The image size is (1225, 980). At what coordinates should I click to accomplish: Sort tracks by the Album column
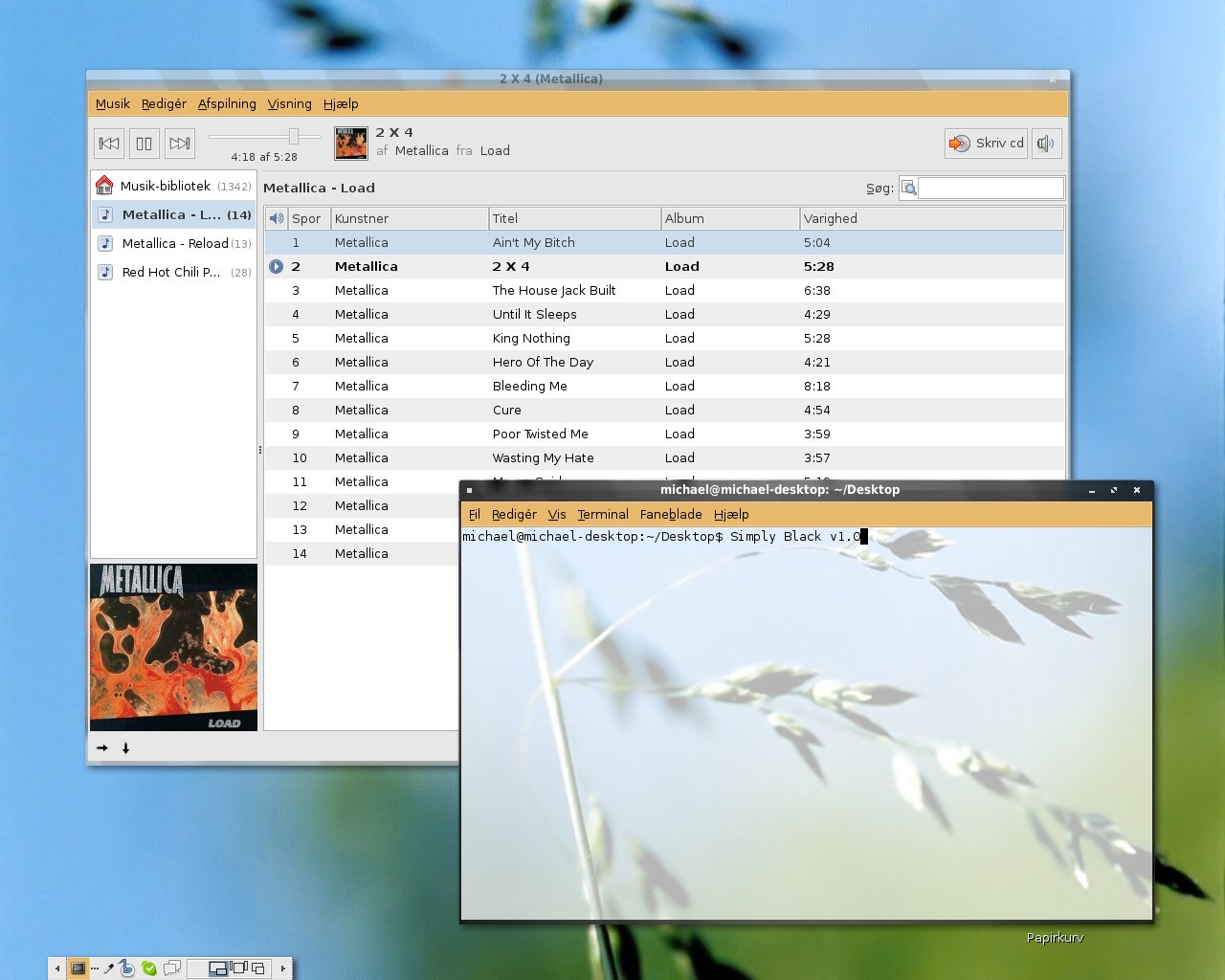click(x=730, y=218)
